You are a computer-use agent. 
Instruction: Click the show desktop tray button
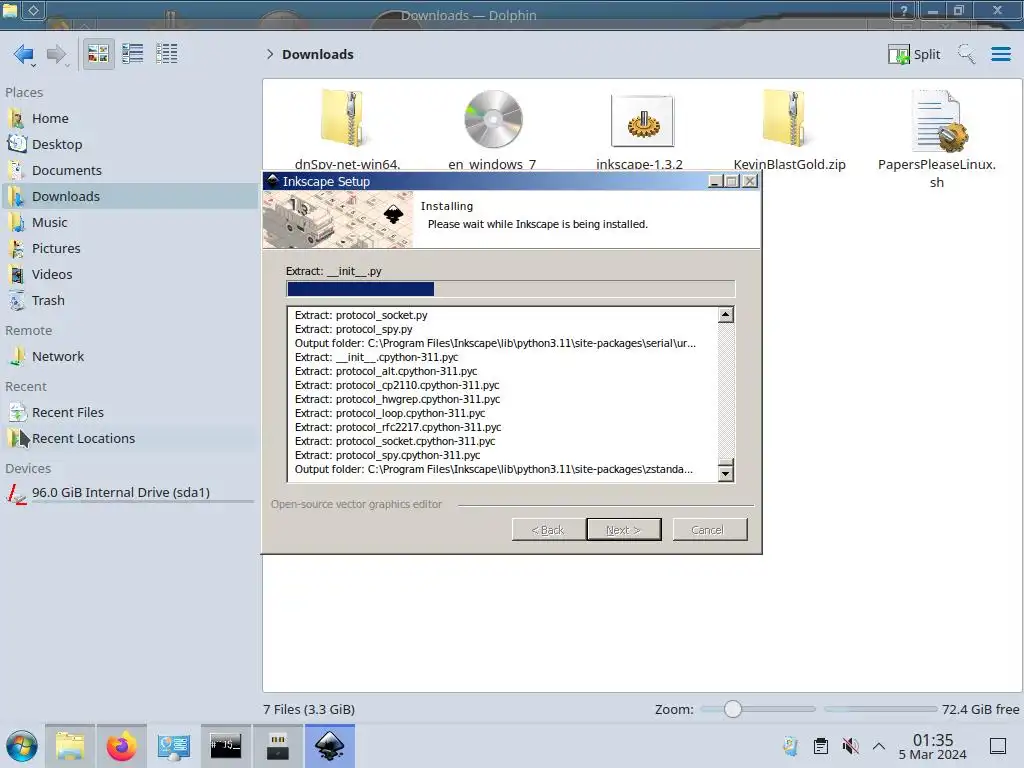point(998,746)
